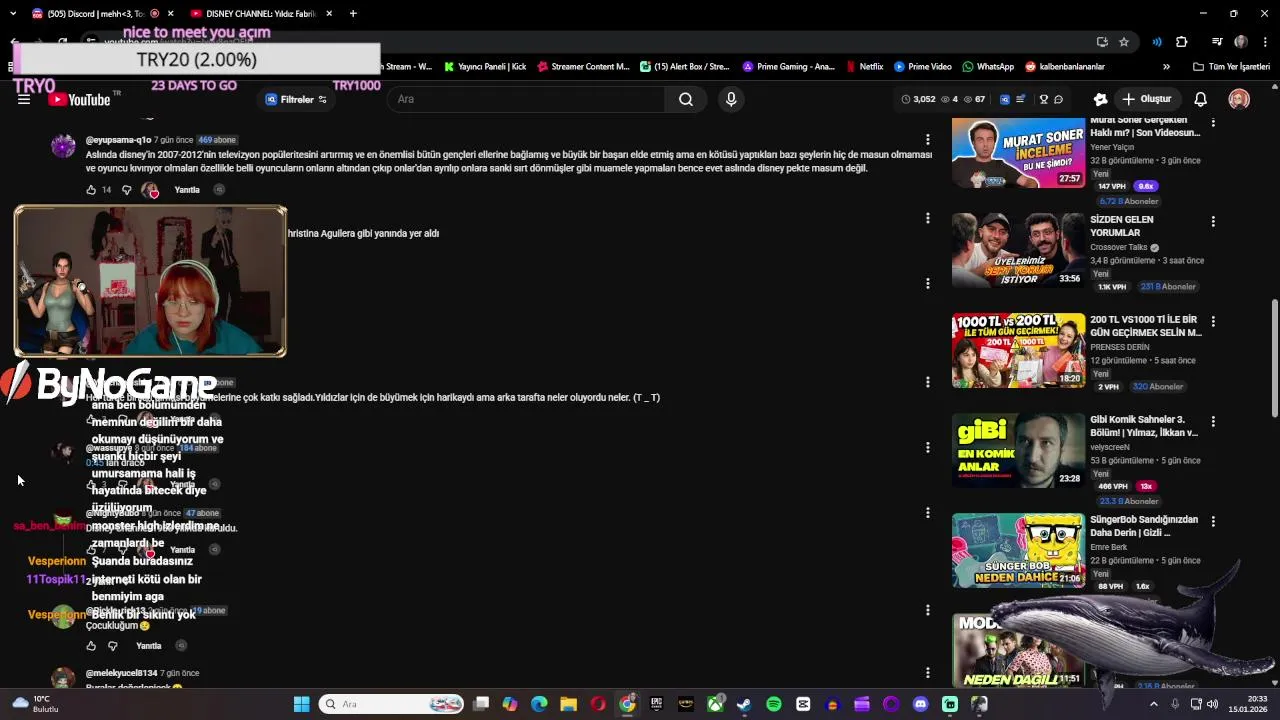Open the kalbenbanlananlar bookmark
The height and width of the screenshot is (720, 1280).
1065,67
